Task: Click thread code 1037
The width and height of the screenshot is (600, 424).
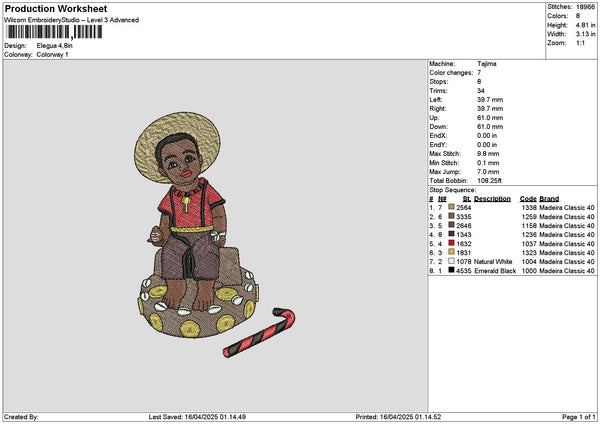Action: pos(529,243)
